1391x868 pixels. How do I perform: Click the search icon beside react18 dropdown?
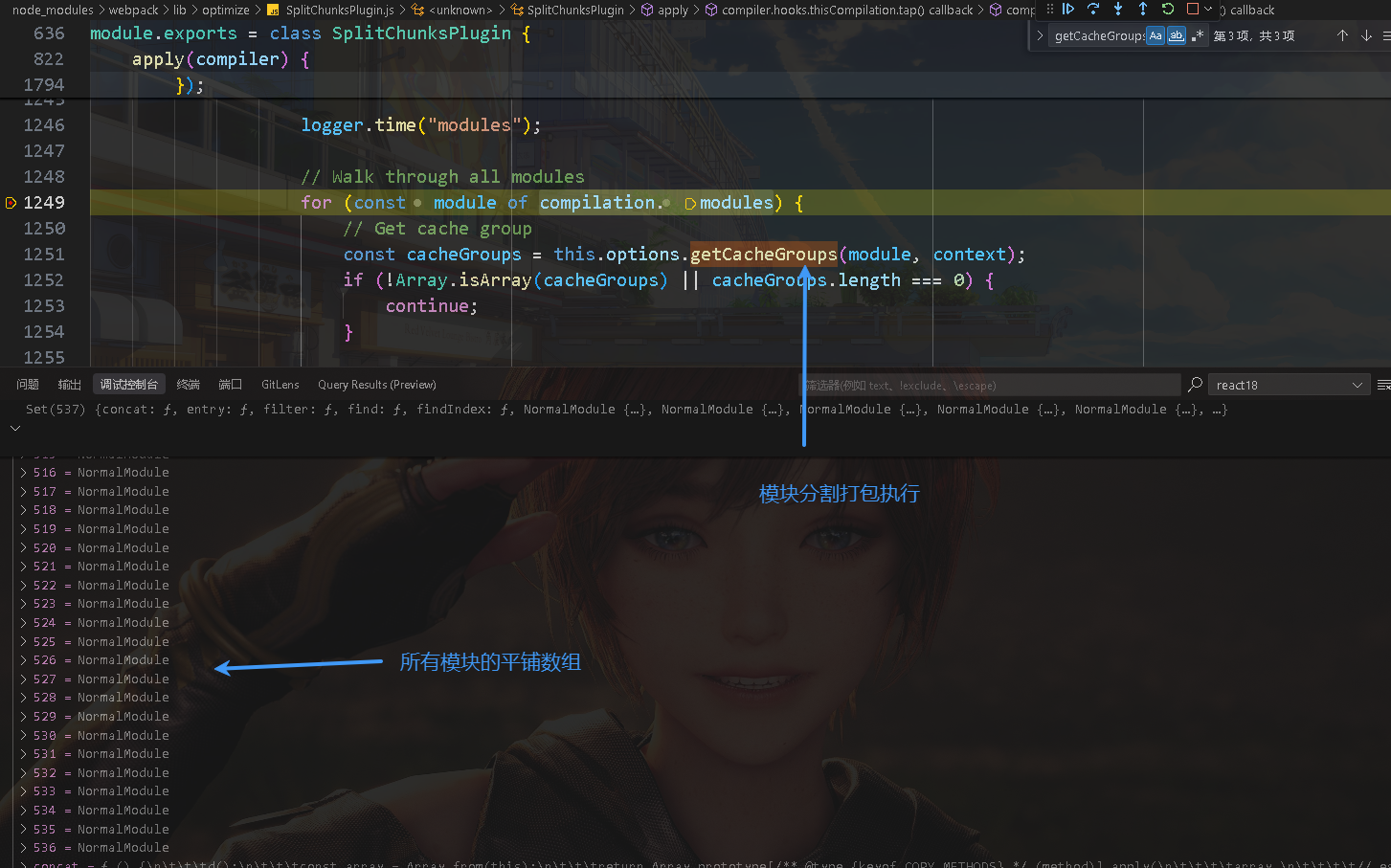1195,385
